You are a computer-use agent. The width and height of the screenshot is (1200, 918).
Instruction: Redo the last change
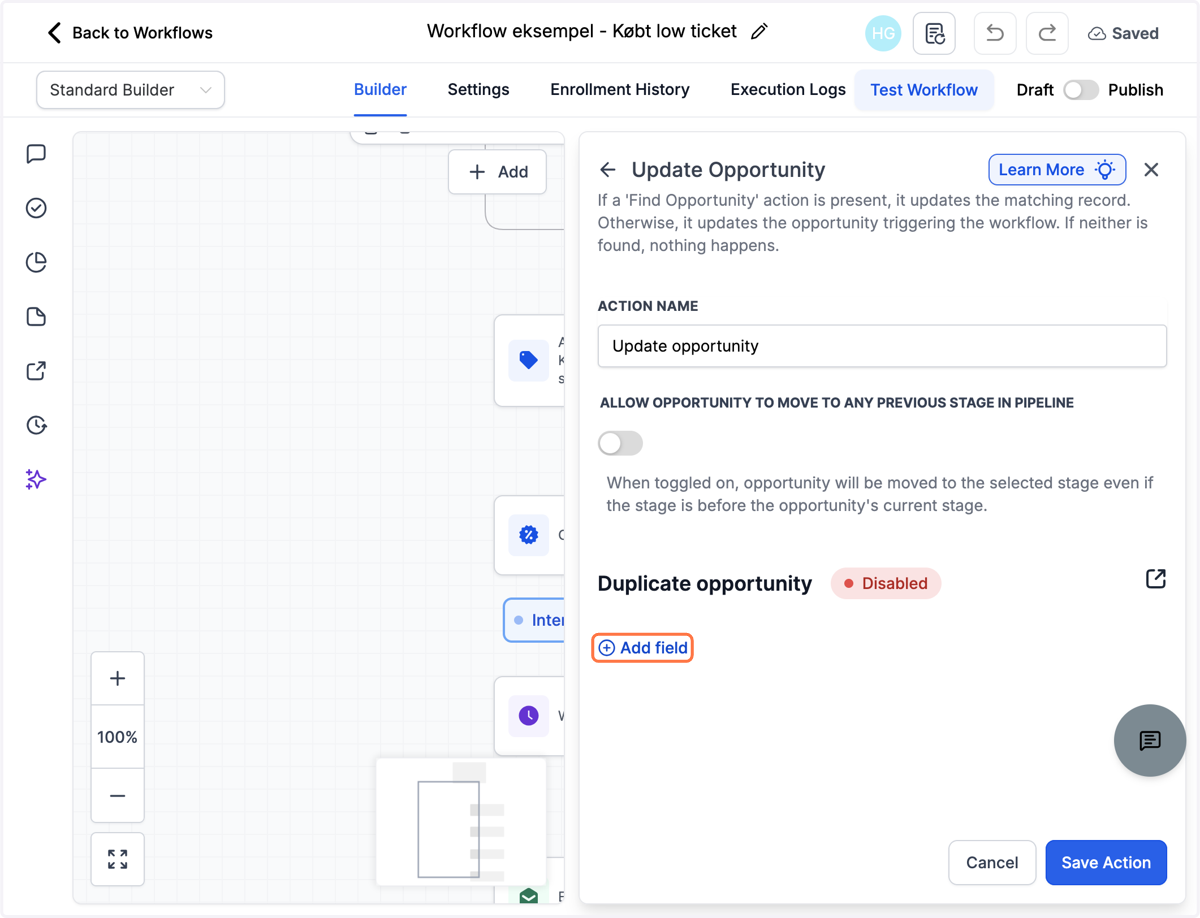pos(1047,33)
